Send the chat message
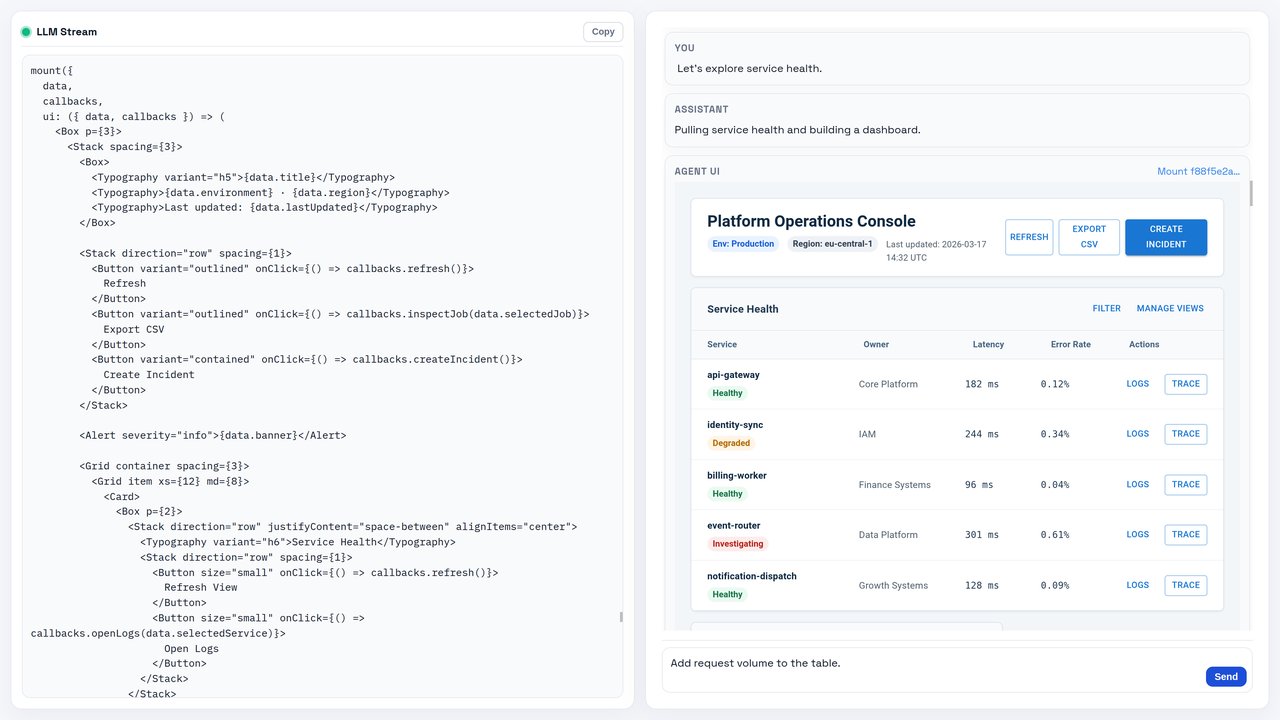 pos(1226,677)
